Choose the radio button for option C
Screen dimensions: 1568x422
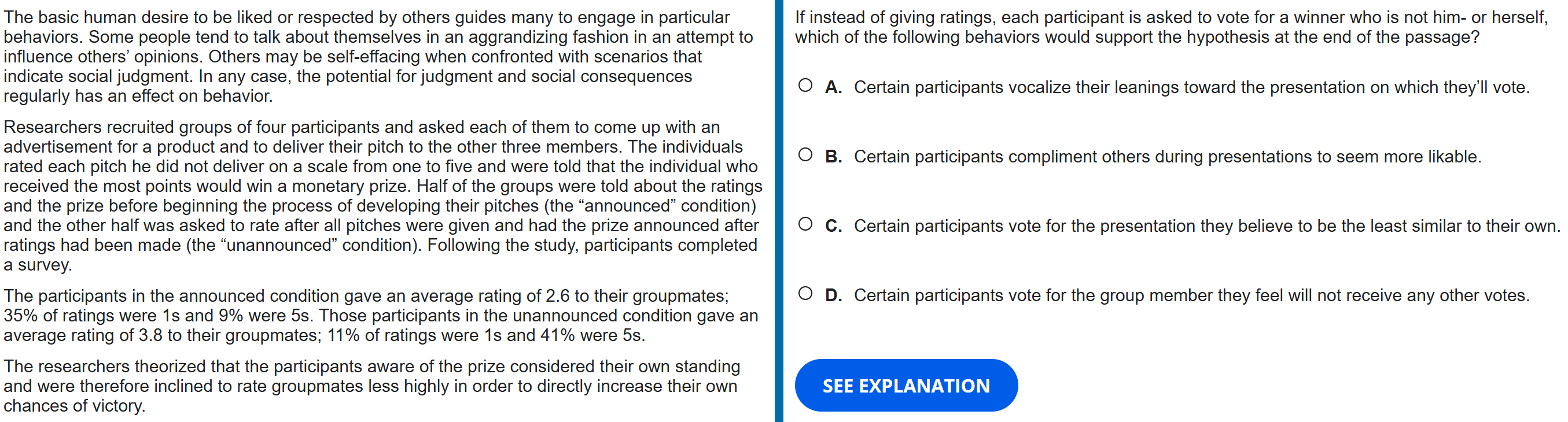click(x=805, y=224)
